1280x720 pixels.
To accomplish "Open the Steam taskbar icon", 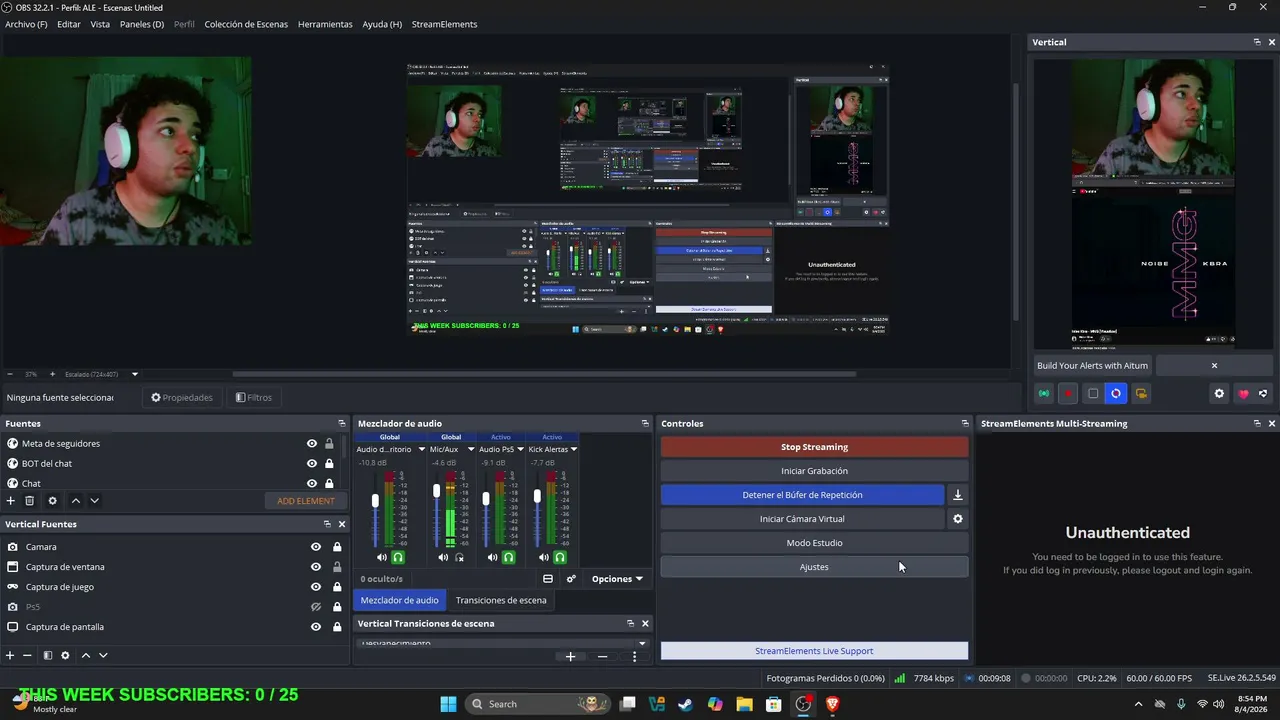I will 685,704.
